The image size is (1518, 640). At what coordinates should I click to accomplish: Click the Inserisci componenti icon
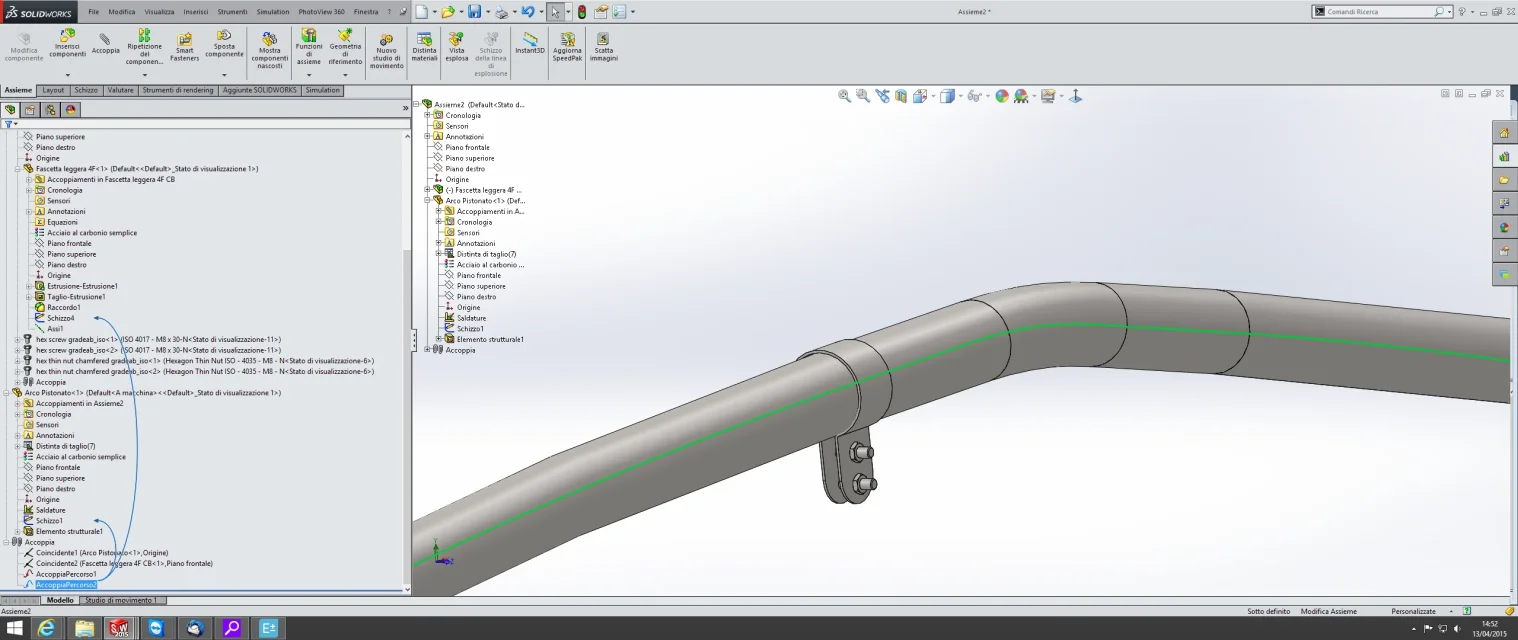click(68, 35)
